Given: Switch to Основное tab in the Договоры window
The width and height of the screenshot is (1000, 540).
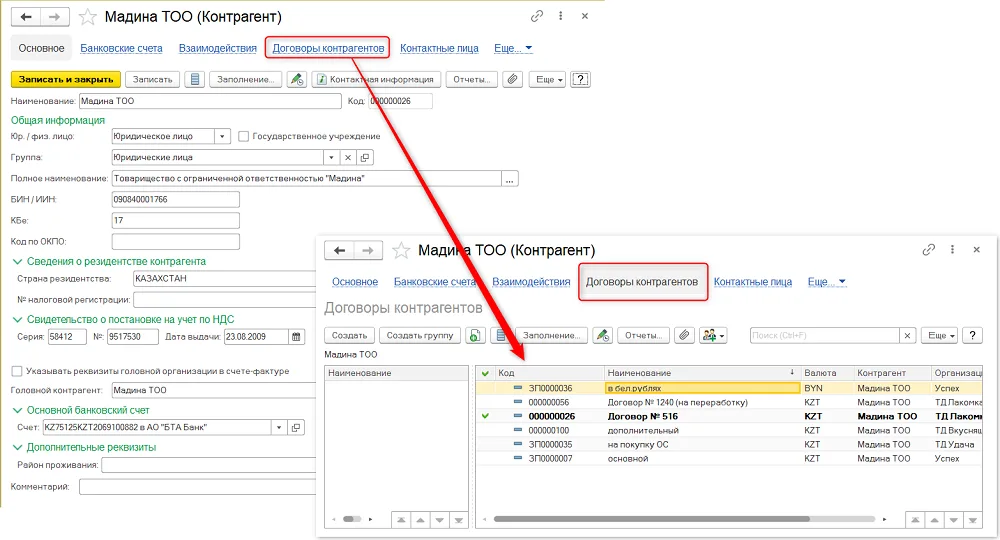Looking at the screenshot, I should coord(355,282).
